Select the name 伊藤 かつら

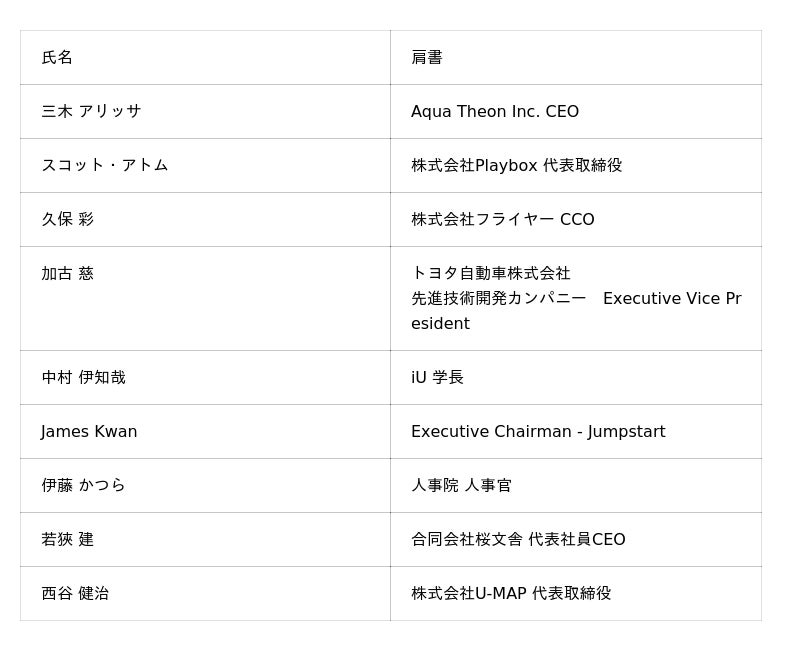tap(83, 486)
